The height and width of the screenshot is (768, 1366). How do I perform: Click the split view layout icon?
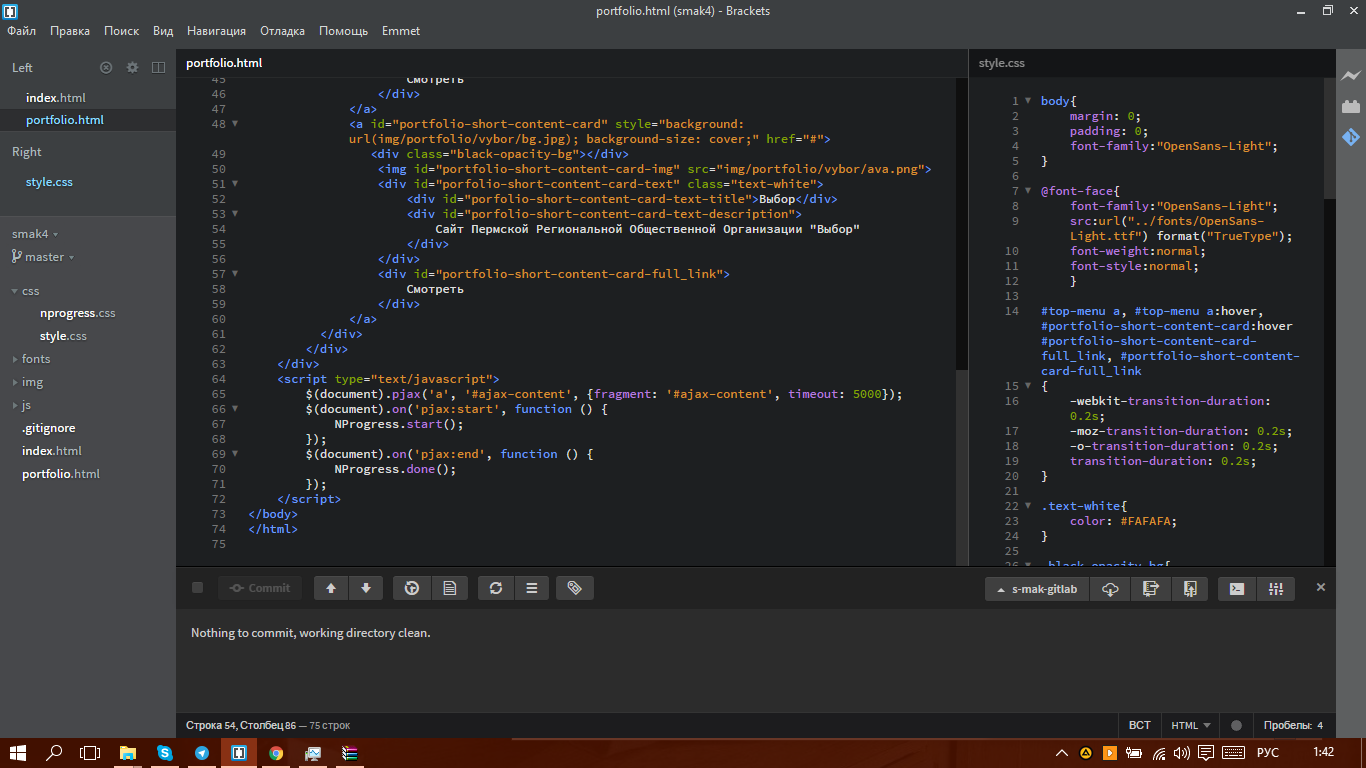pos(158,67)
